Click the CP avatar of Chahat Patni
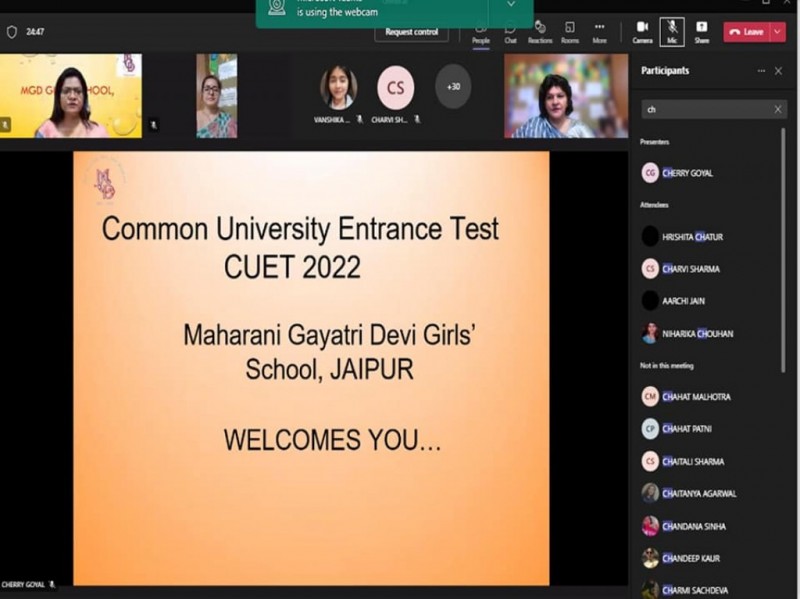Viewport: 800px width, 599px height. coord(650,429)
